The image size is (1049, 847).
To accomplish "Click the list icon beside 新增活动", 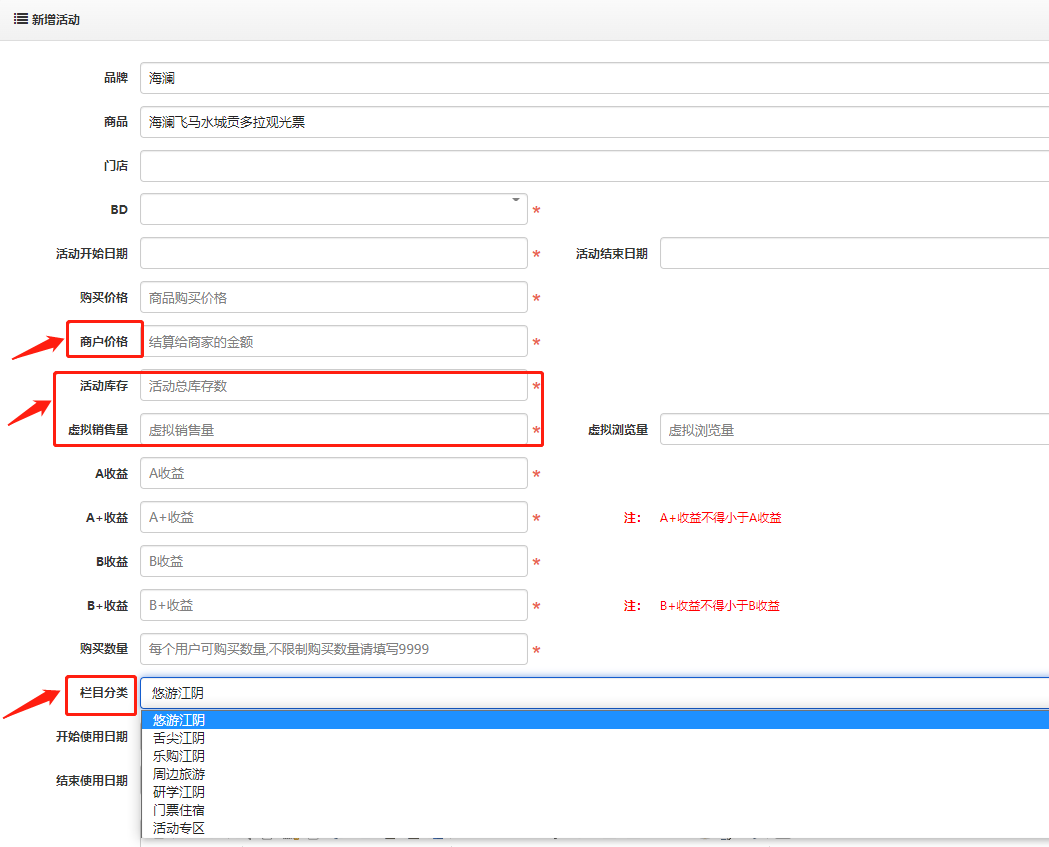I will 20,19.
